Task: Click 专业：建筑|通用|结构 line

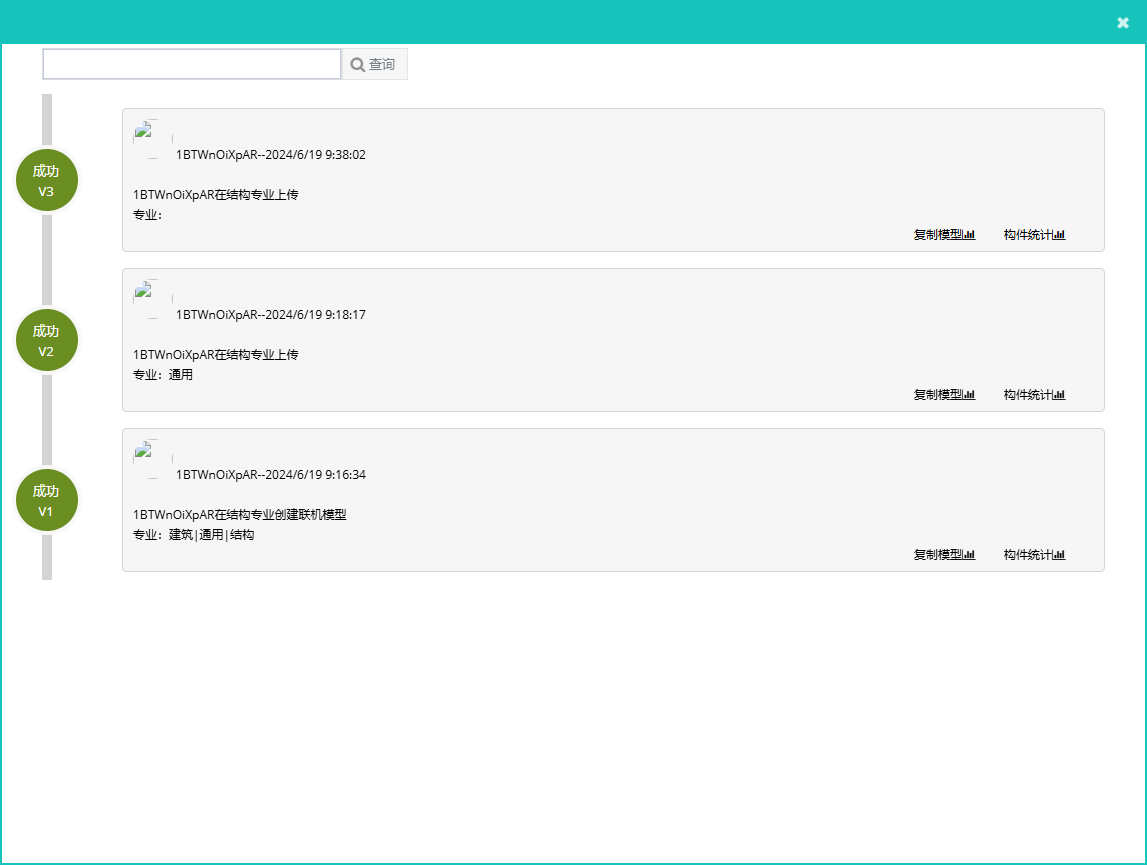Action: 194,535
